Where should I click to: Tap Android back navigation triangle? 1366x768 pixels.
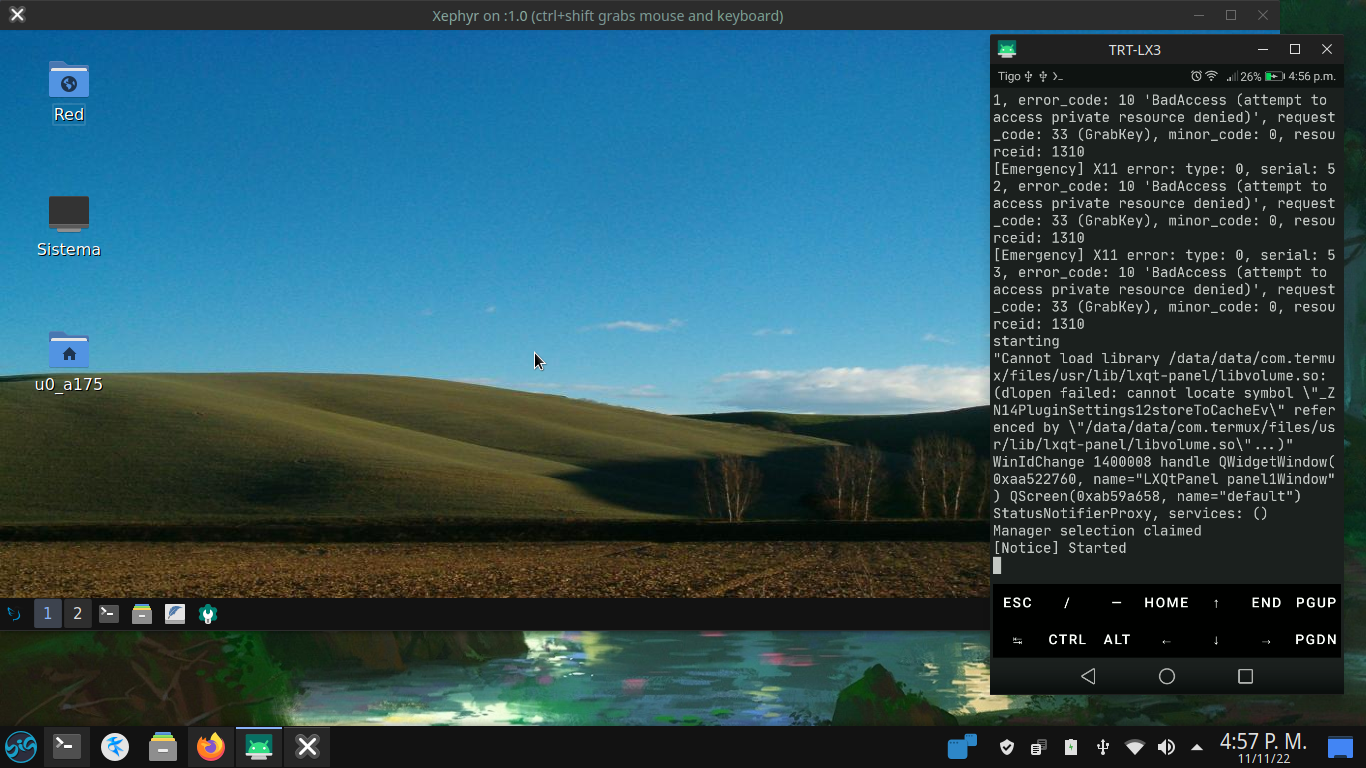click(1088, 677)
